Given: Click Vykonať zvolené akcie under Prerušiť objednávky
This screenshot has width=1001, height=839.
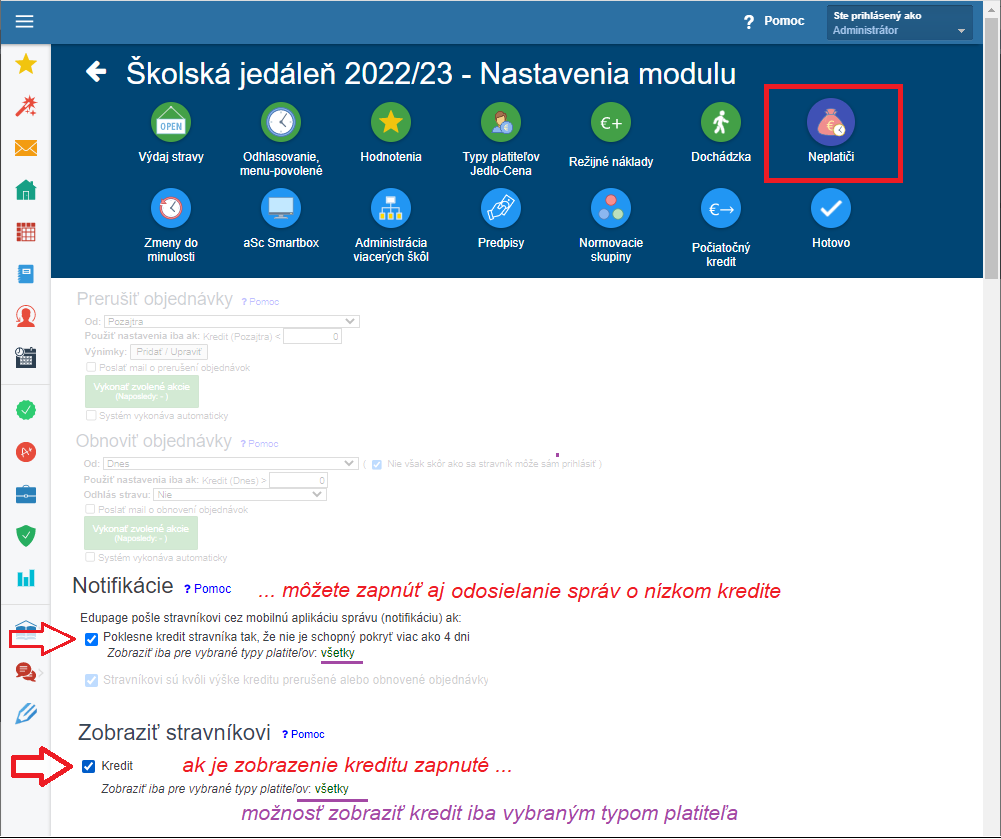Looking at the screenshot, I should click(x=142, y=391).
